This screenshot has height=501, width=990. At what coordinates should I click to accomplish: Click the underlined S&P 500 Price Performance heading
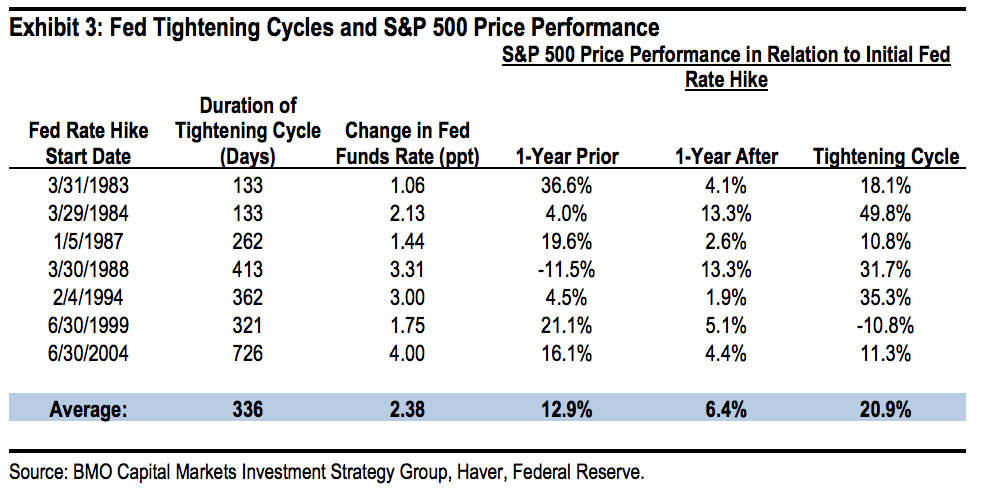726,67
